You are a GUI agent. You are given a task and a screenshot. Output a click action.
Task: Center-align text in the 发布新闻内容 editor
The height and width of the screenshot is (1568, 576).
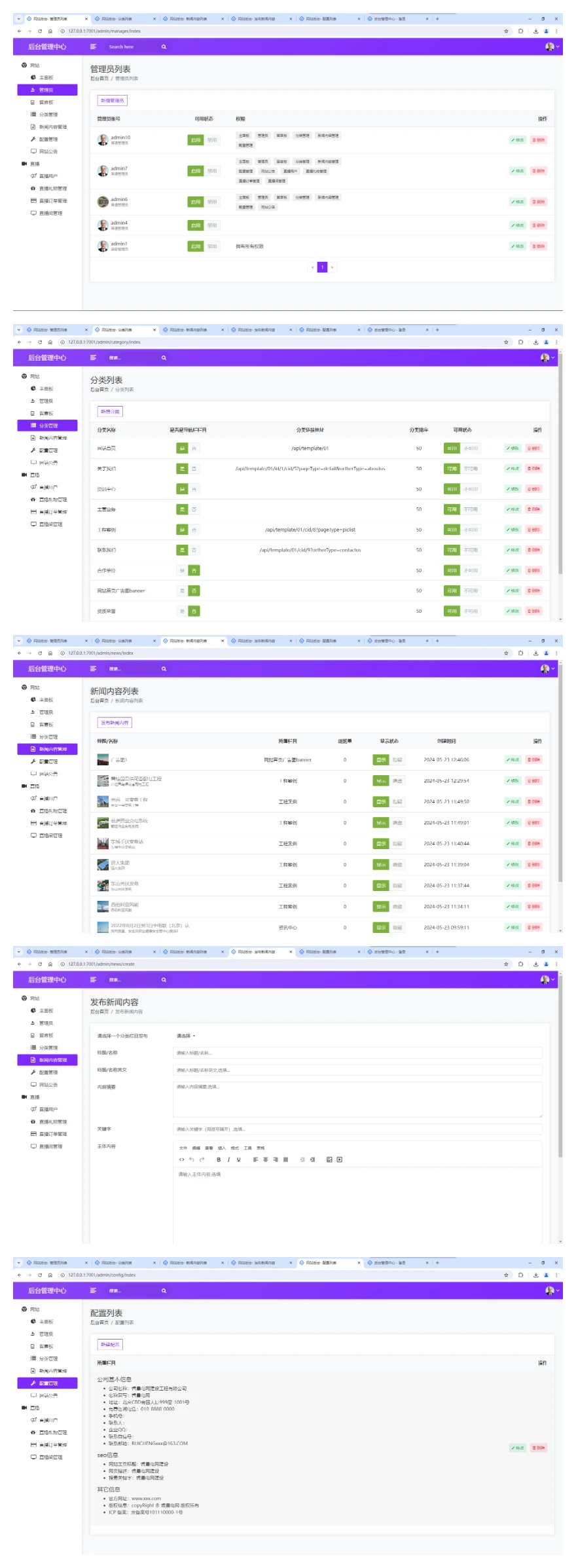point(266,1159)
